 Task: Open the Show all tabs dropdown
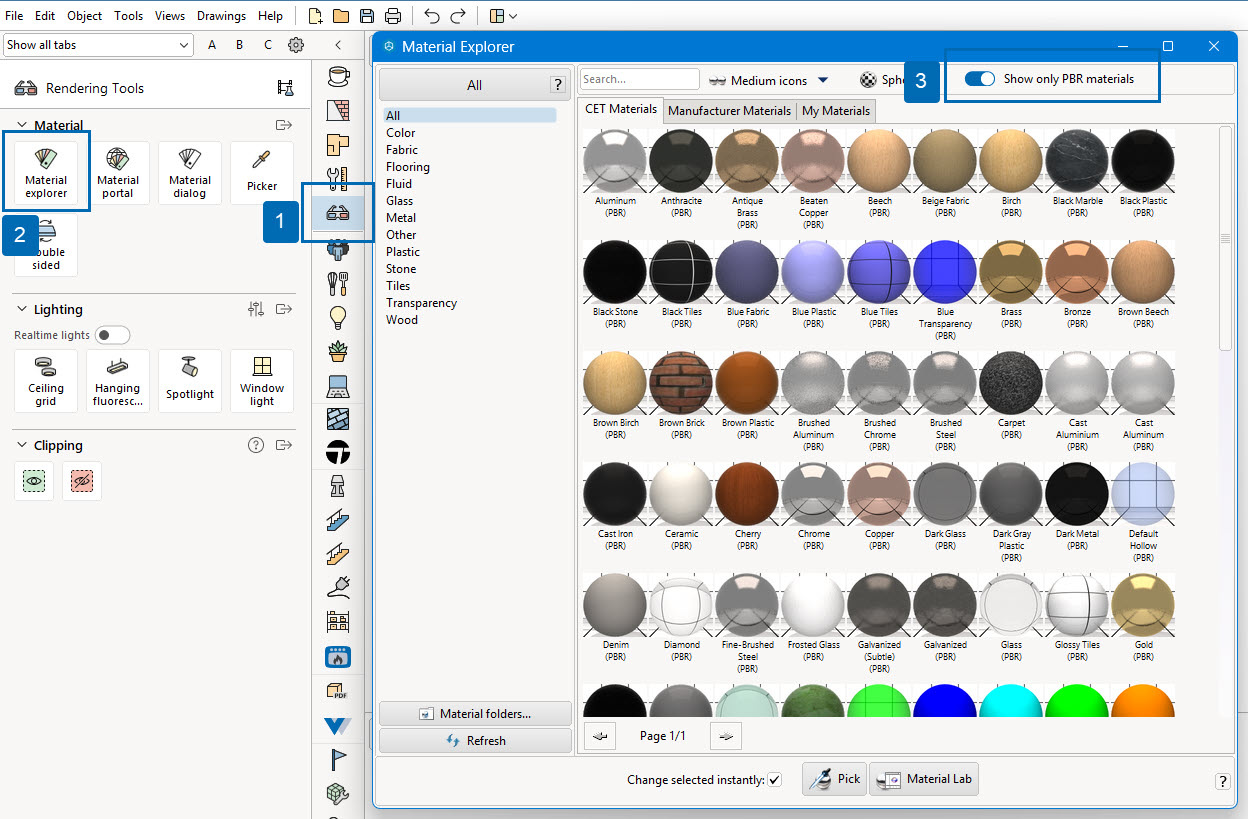click(x=98, y=45)
